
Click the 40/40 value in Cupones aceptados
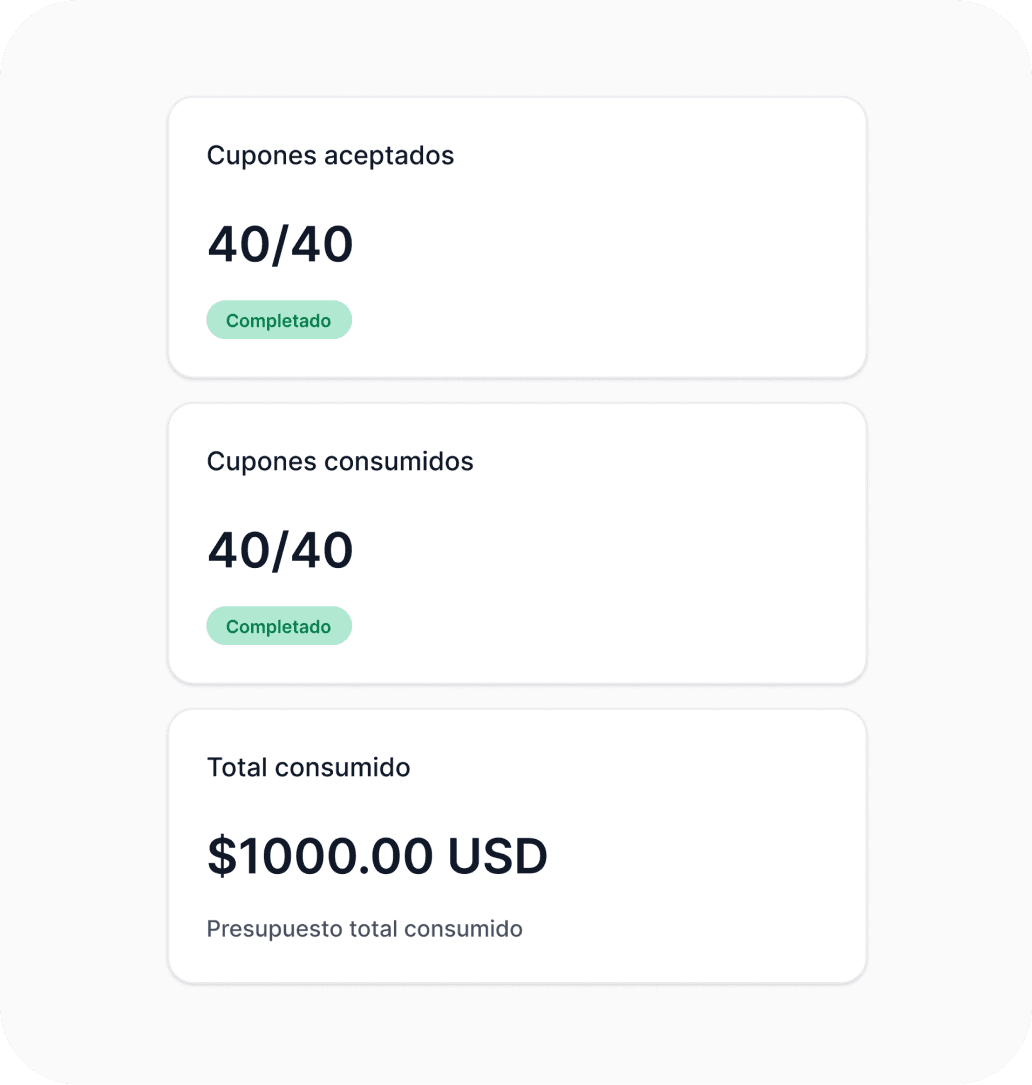tap(280, 244)
